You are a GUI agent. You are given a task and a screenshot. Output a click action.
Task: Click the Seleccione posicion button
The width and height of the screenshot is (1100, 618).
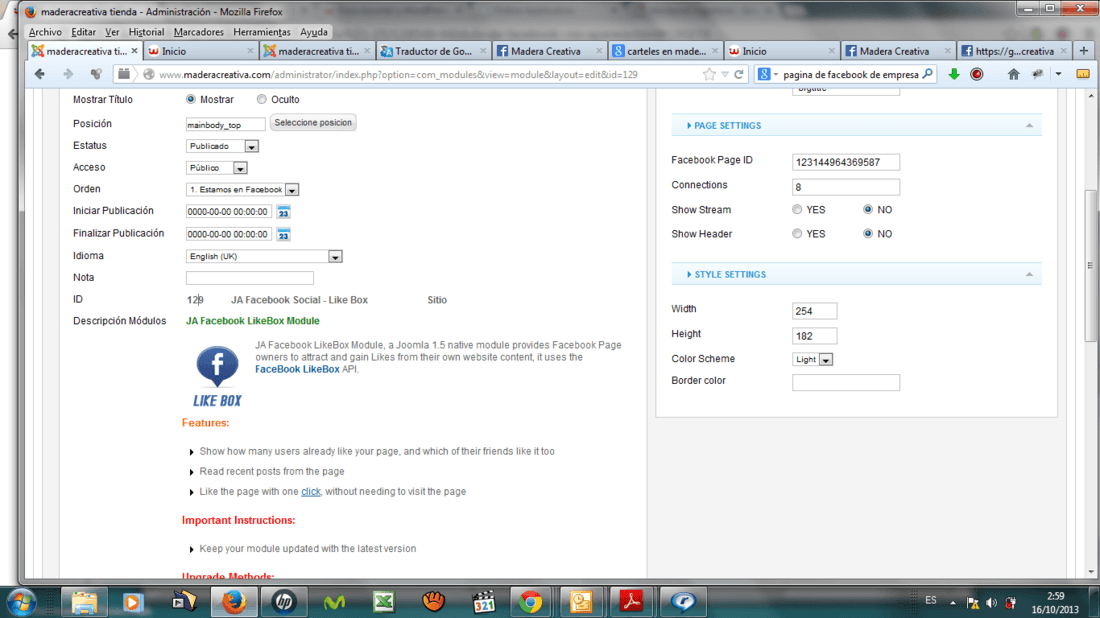[313, 123]
